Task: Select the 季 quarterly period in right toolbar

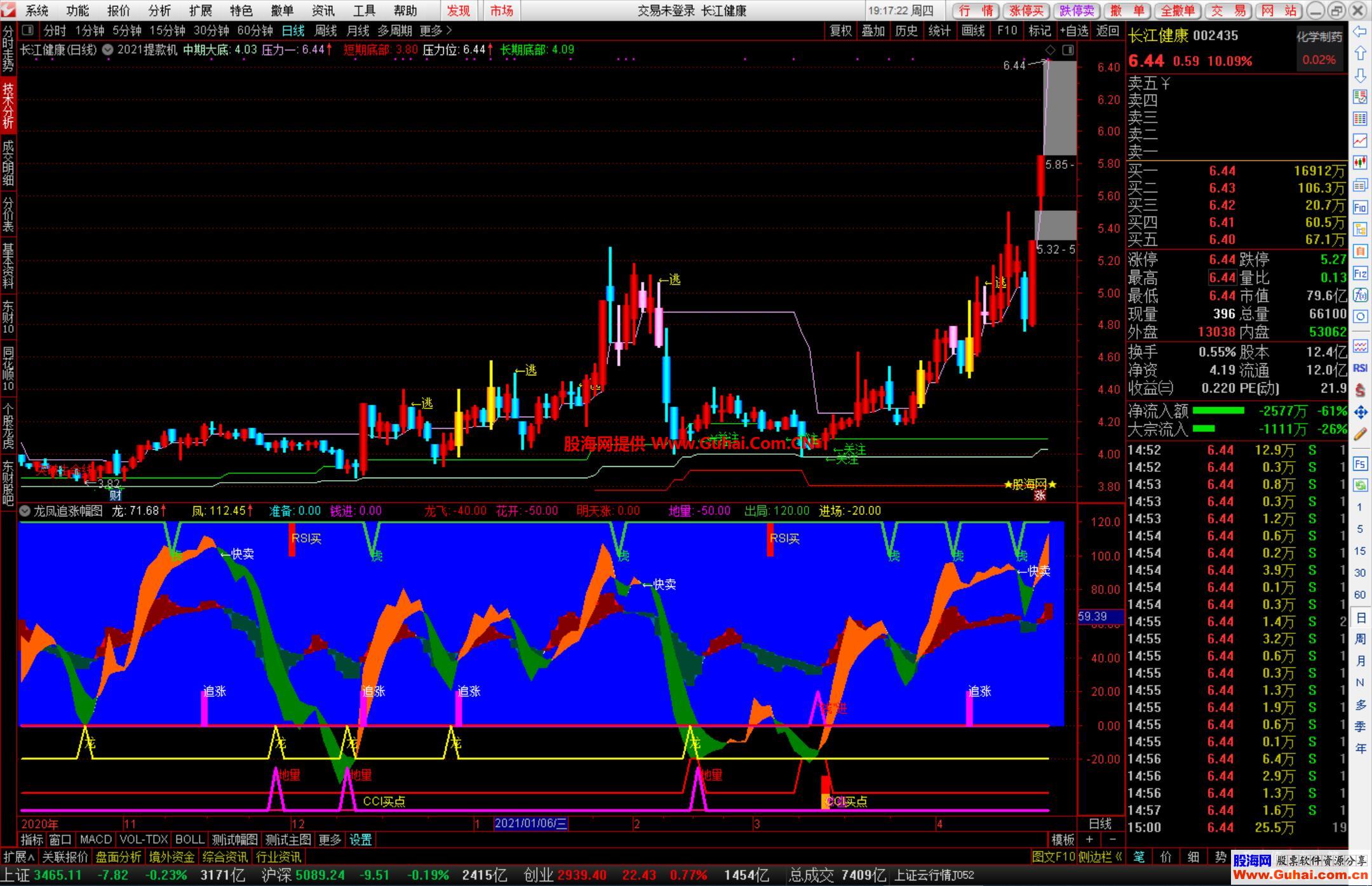Action: coord(1360,726)
